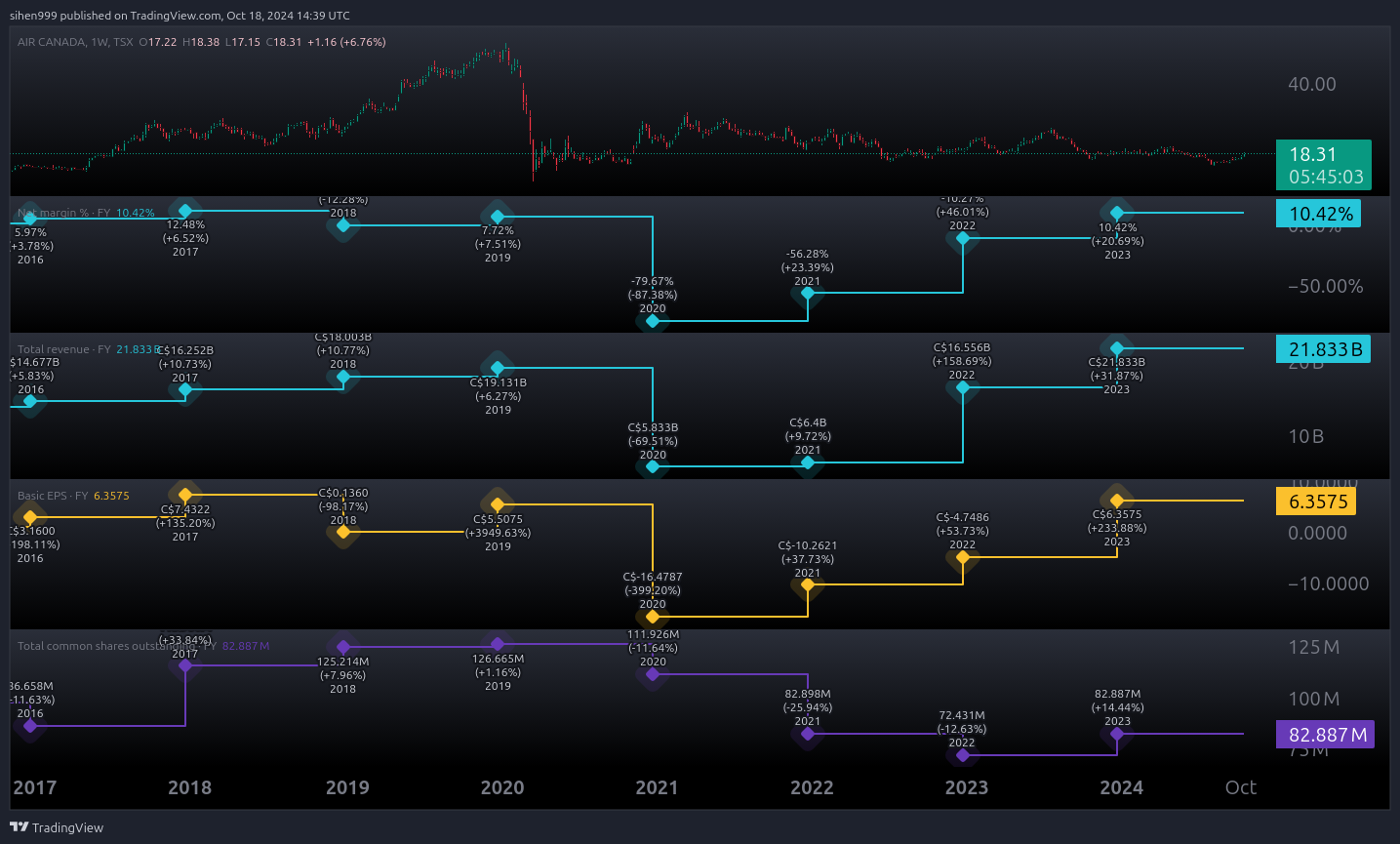The image size is (1400, 844).
Task: Click the cyan 10.42% axis value label
Action: 1318,214
